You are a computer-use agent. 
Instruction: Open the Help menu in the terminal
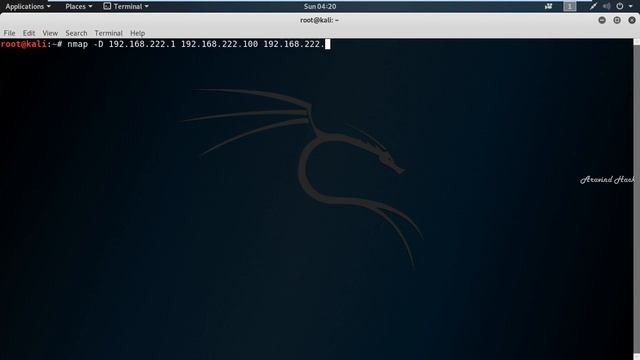click(138, 33)
